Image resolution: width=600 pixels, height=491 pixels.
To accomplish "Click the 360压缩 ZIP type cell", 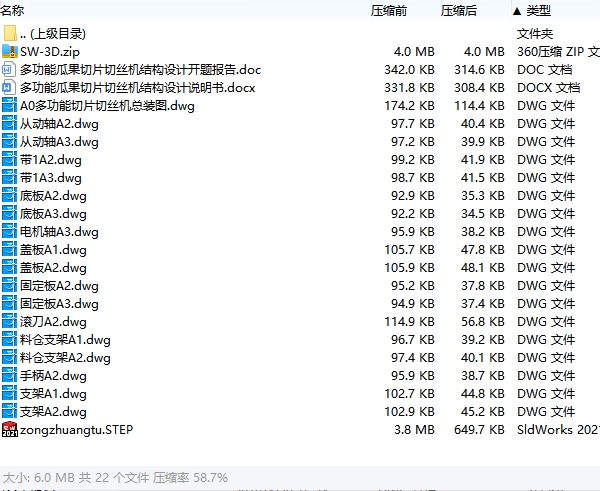I will (558, 52).
